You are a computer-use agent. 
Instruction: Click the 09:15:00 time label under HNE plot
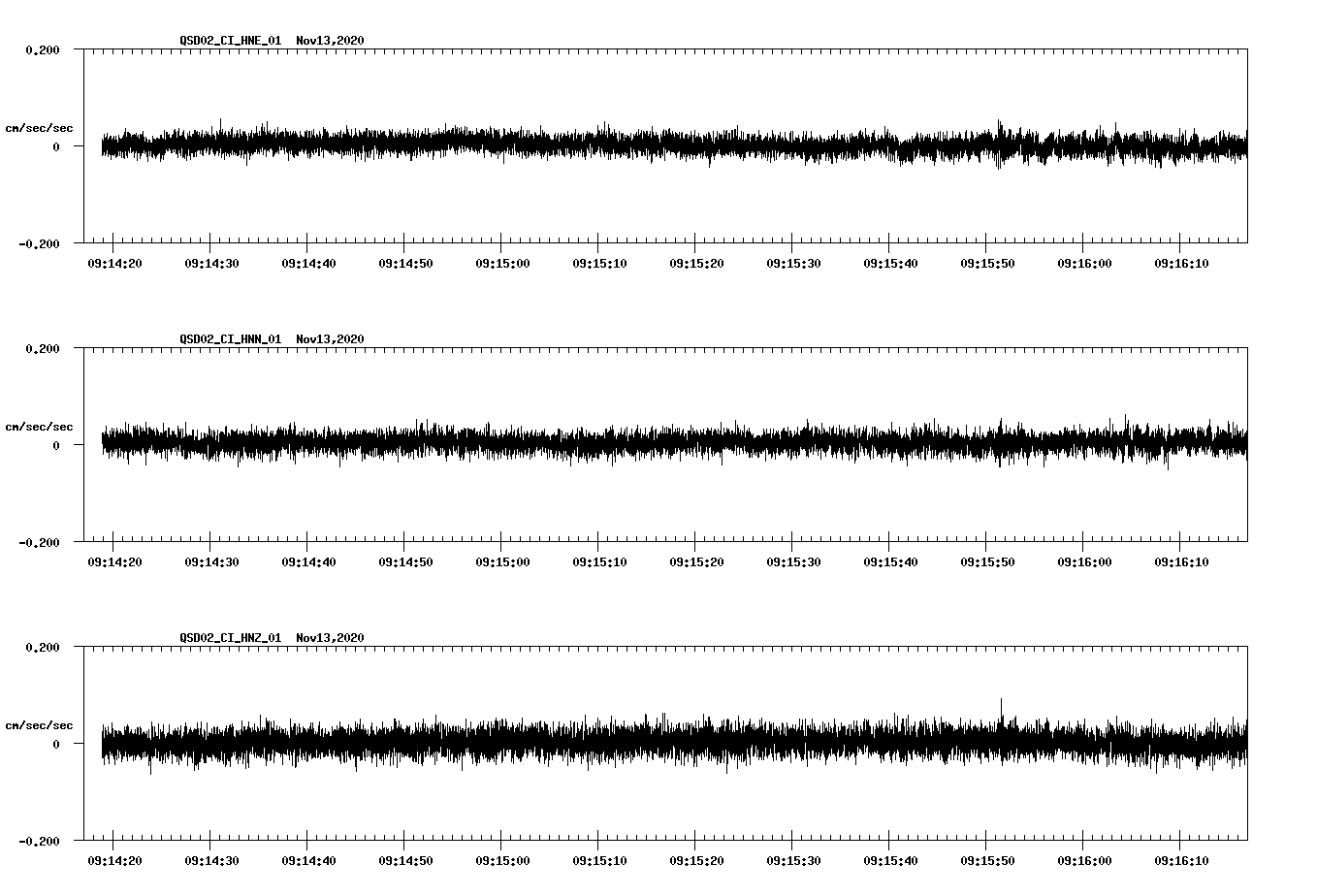(x=502, y=261)
